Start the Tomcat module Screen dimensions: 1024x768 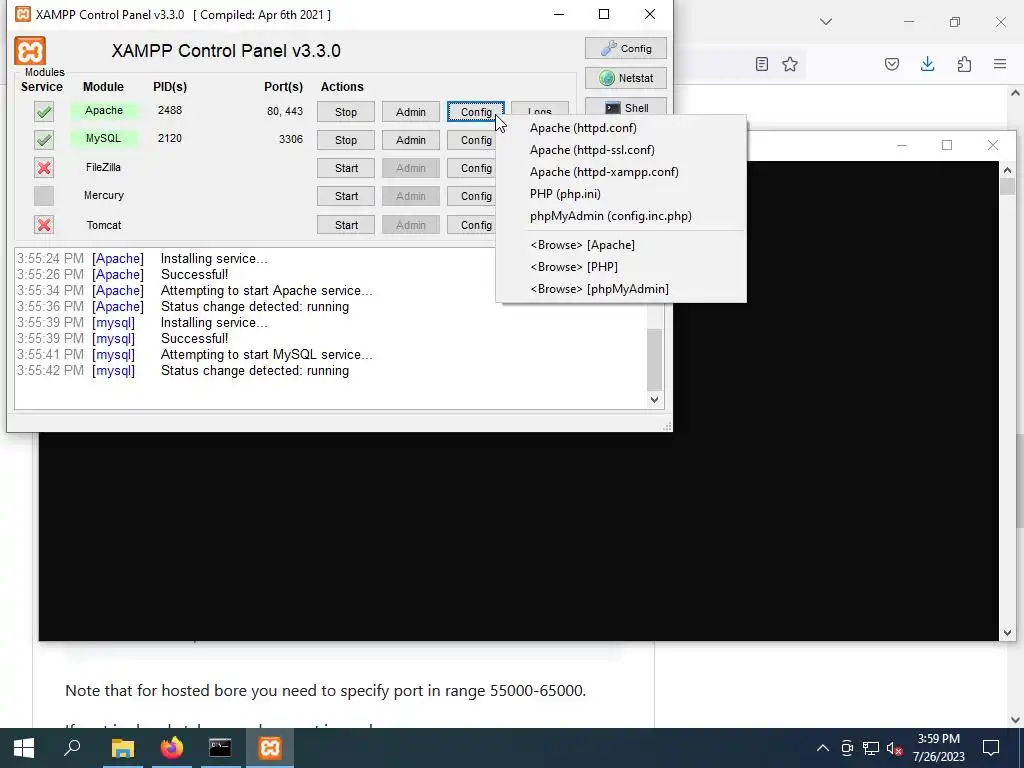click(346, 225)
